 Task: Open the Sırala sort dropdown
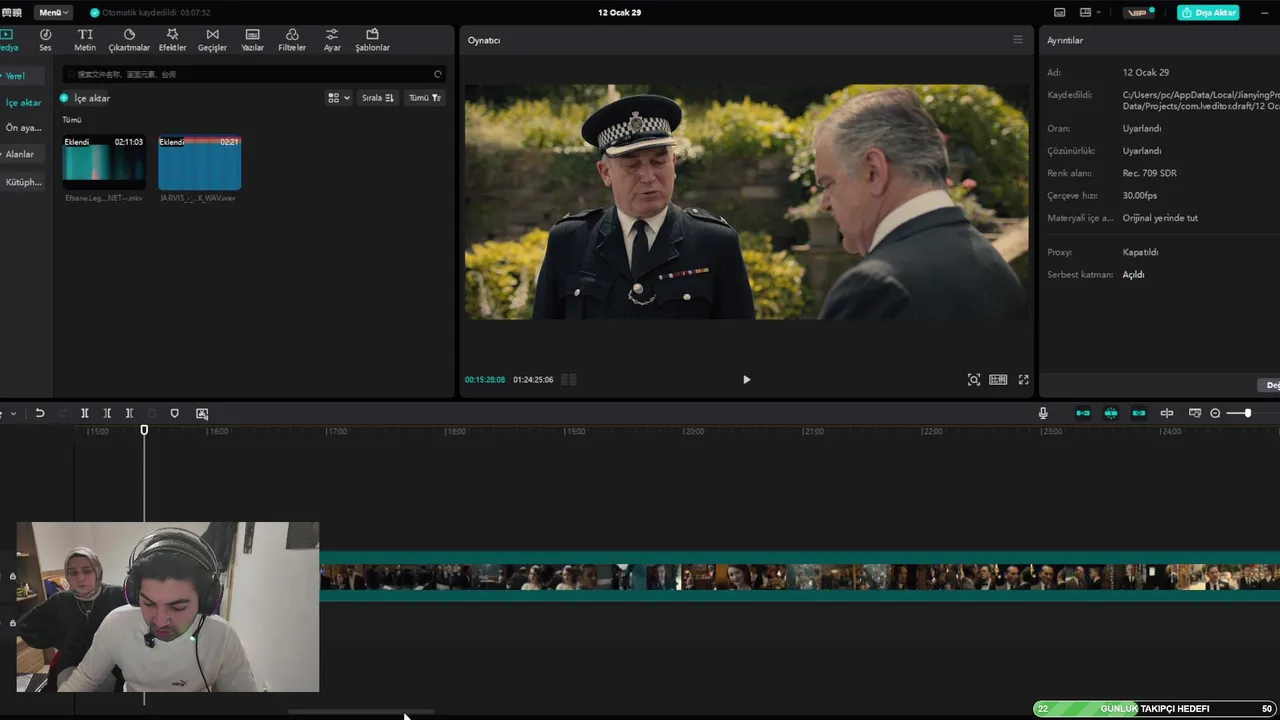(x=378, y=98)
